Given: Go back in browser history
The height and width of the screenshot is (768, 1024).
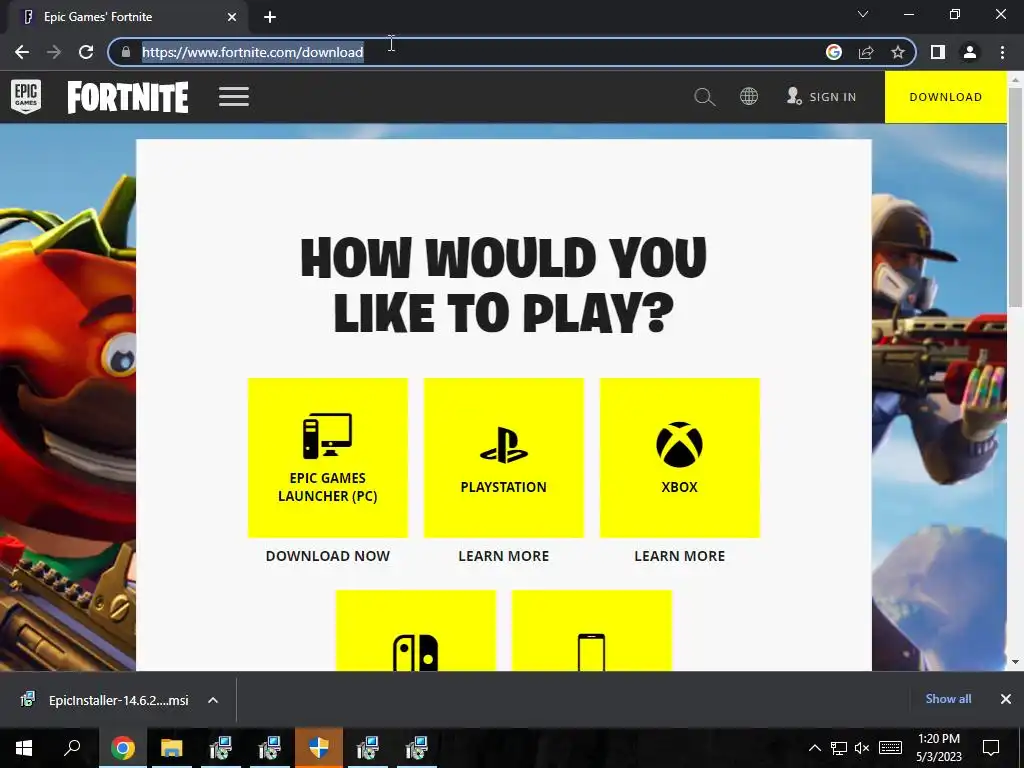Looking at the screenshot, I should pyautogui.click(x=22, y=52).
